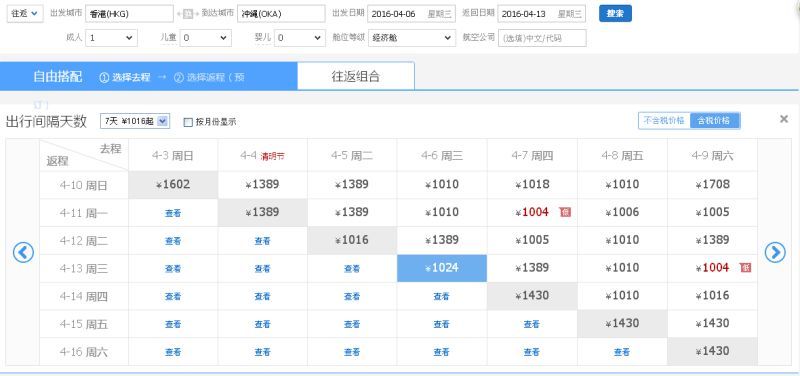This screenshot has height=376, width=800.
Task: Go to previous dates with left arrow
Action: click(x=23, y=253)
